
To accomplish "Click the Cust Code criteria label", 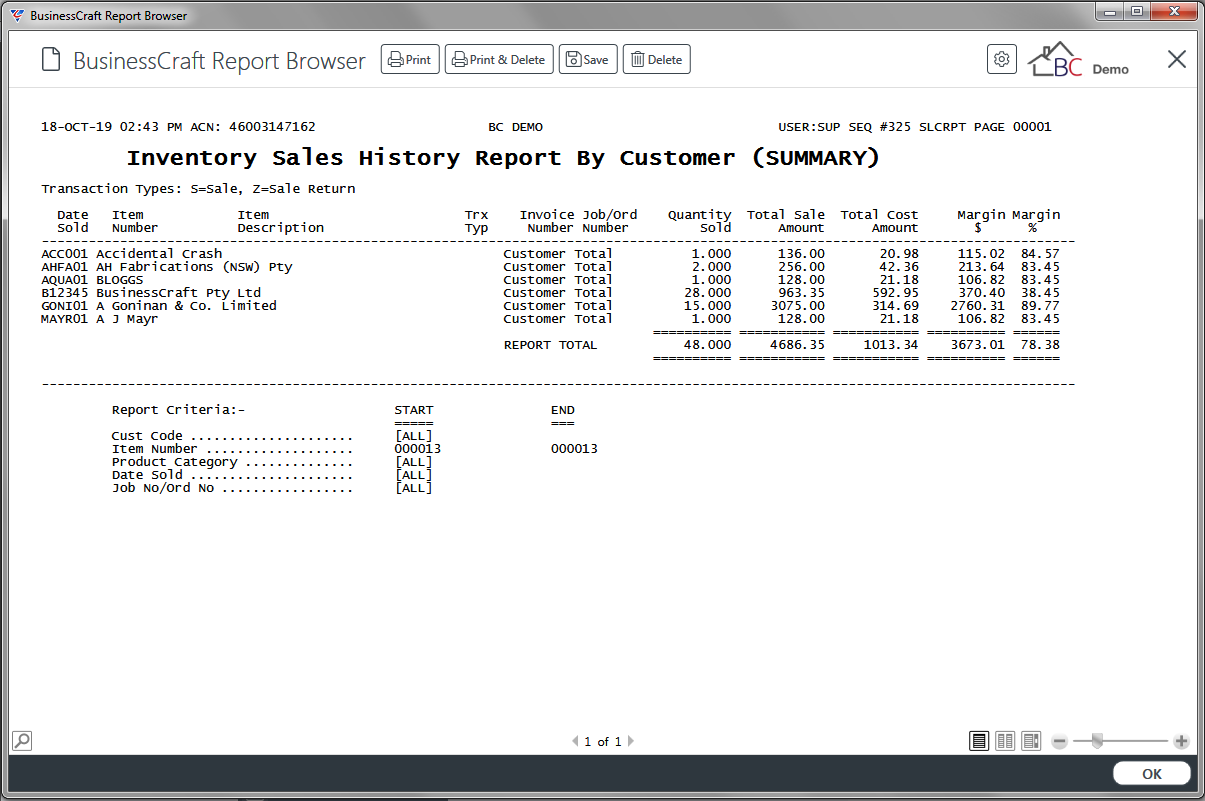I will pos(147,436).
